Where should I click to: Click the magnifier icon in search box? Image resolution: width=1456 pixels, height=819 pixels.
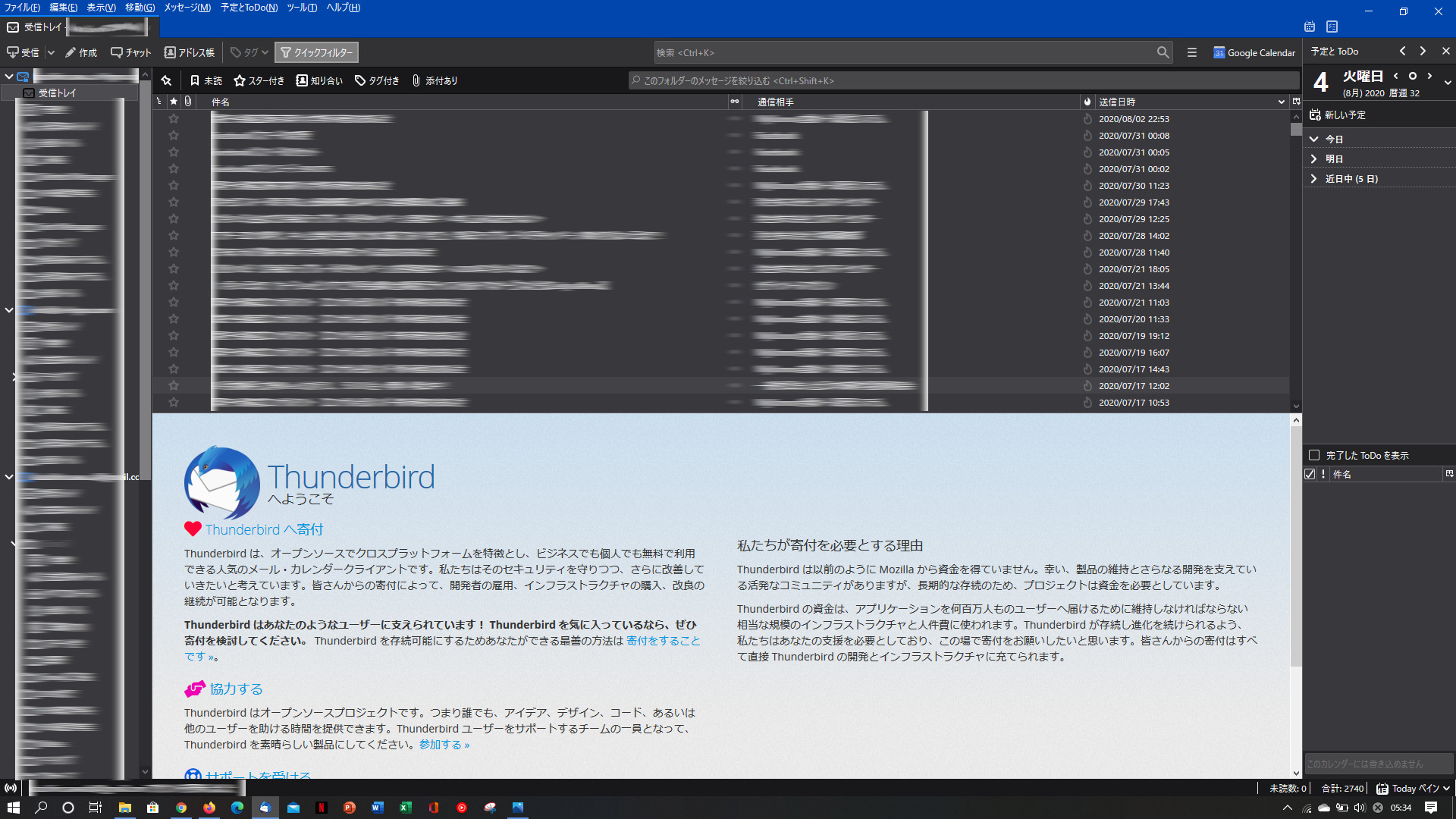click(1163, 52)
